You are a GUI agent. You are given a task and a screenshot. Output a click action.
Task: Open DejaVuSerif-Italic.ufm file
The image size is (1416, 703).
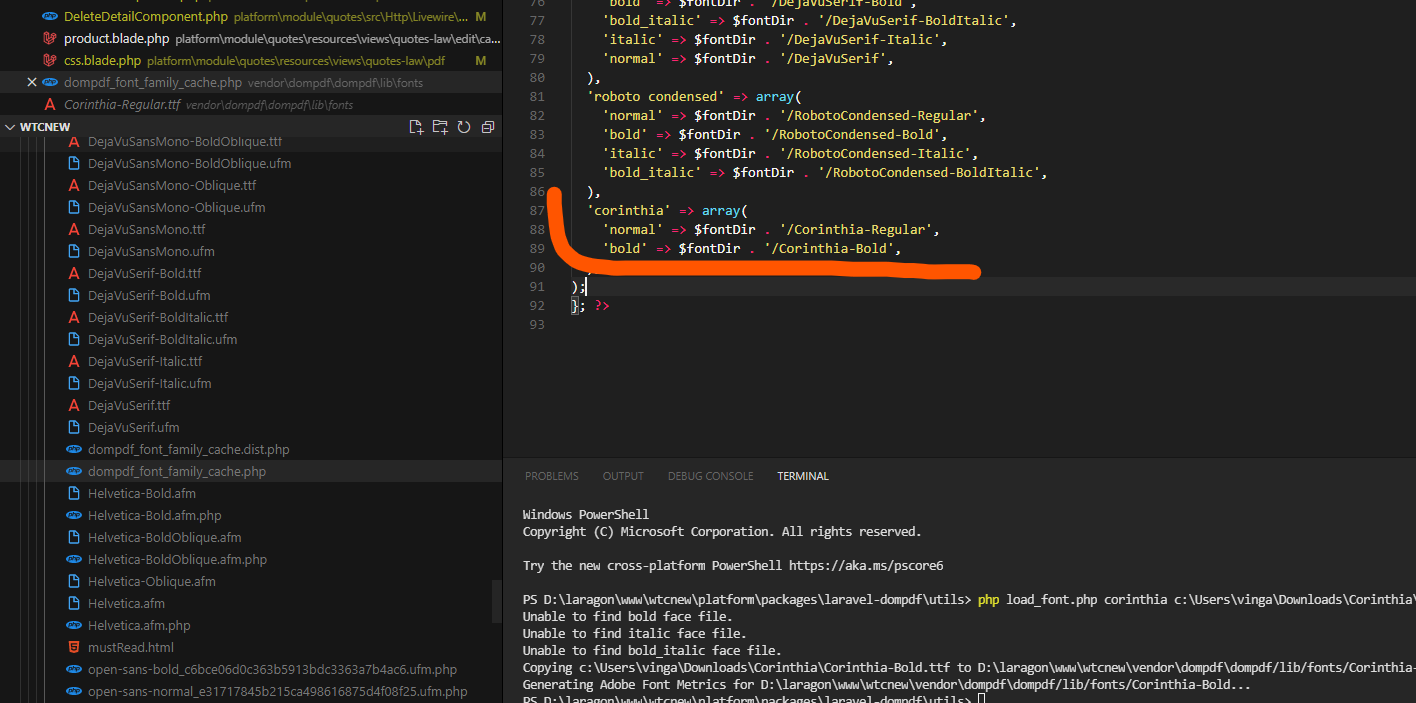coord(150,383)
